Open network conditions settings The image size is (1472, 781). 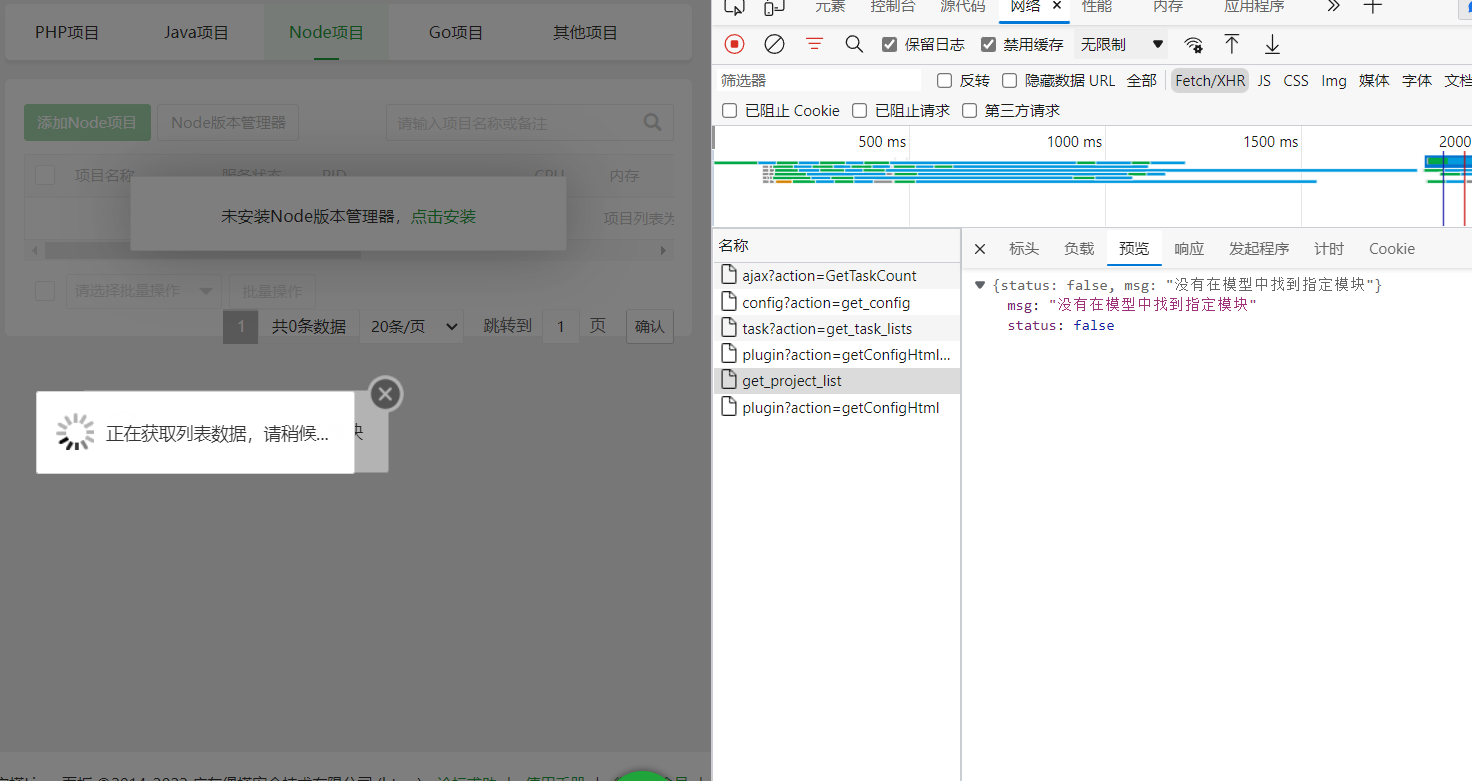[x=1193, y=44]
